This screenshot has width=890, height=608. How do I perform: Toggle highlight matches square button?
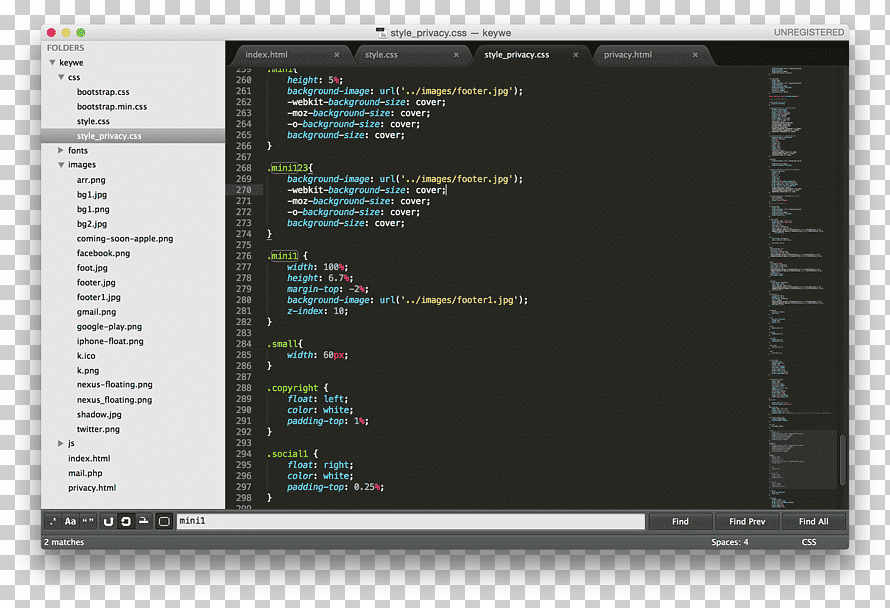click(164, 521)
